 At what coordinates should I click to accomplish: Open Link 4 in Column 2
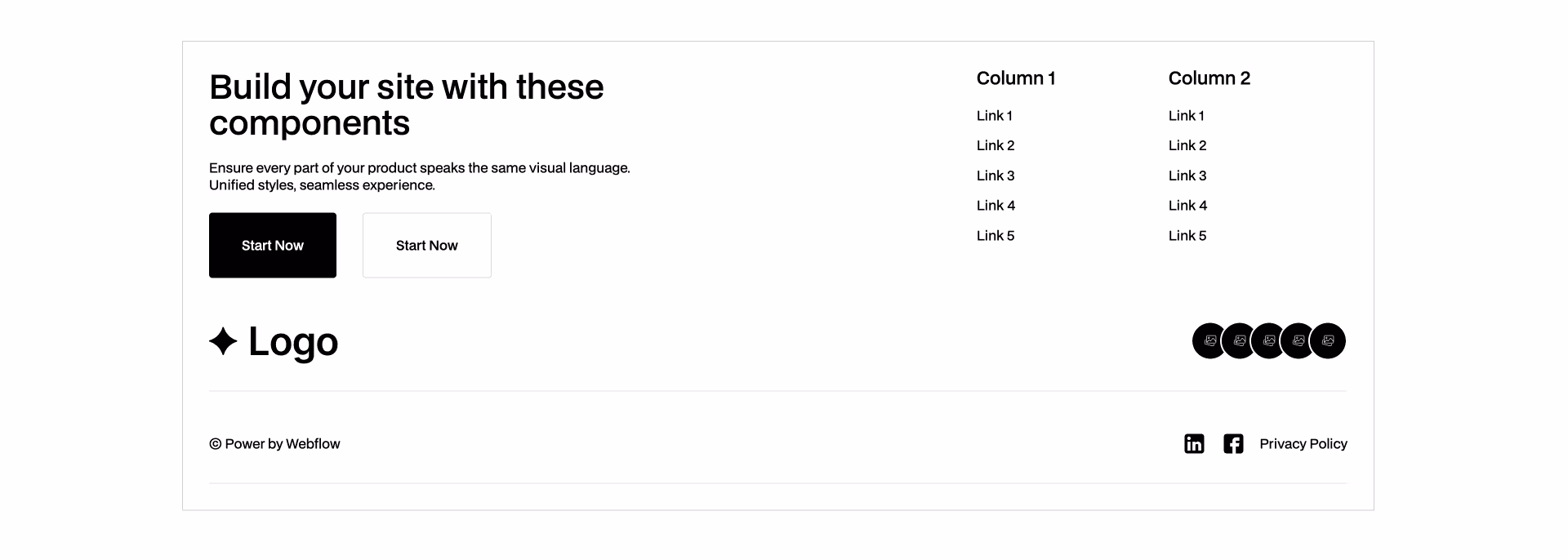pos(1187,205)
